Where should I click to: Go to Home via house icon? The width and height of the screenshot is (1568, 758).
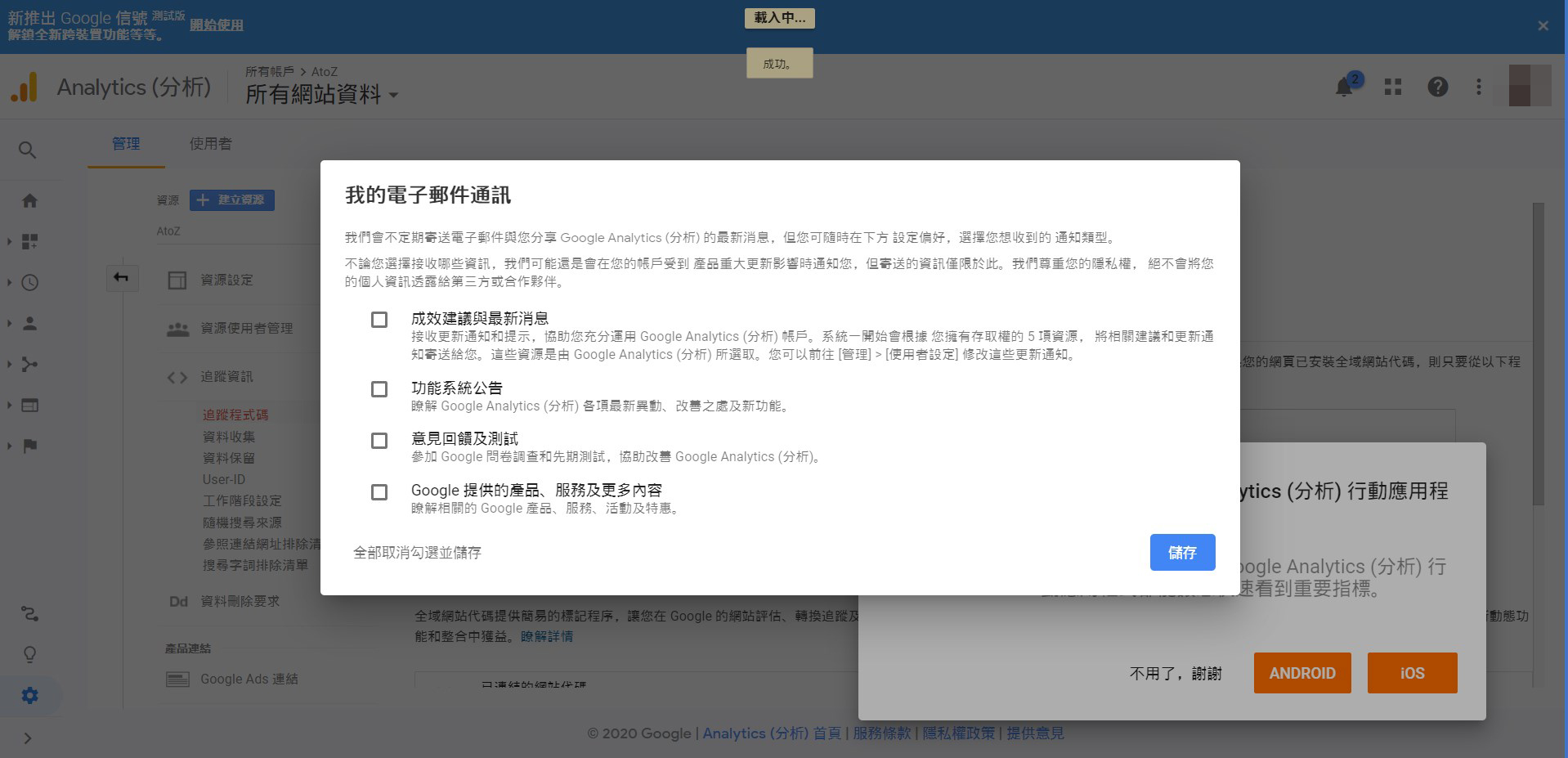(x=29, y=200)
